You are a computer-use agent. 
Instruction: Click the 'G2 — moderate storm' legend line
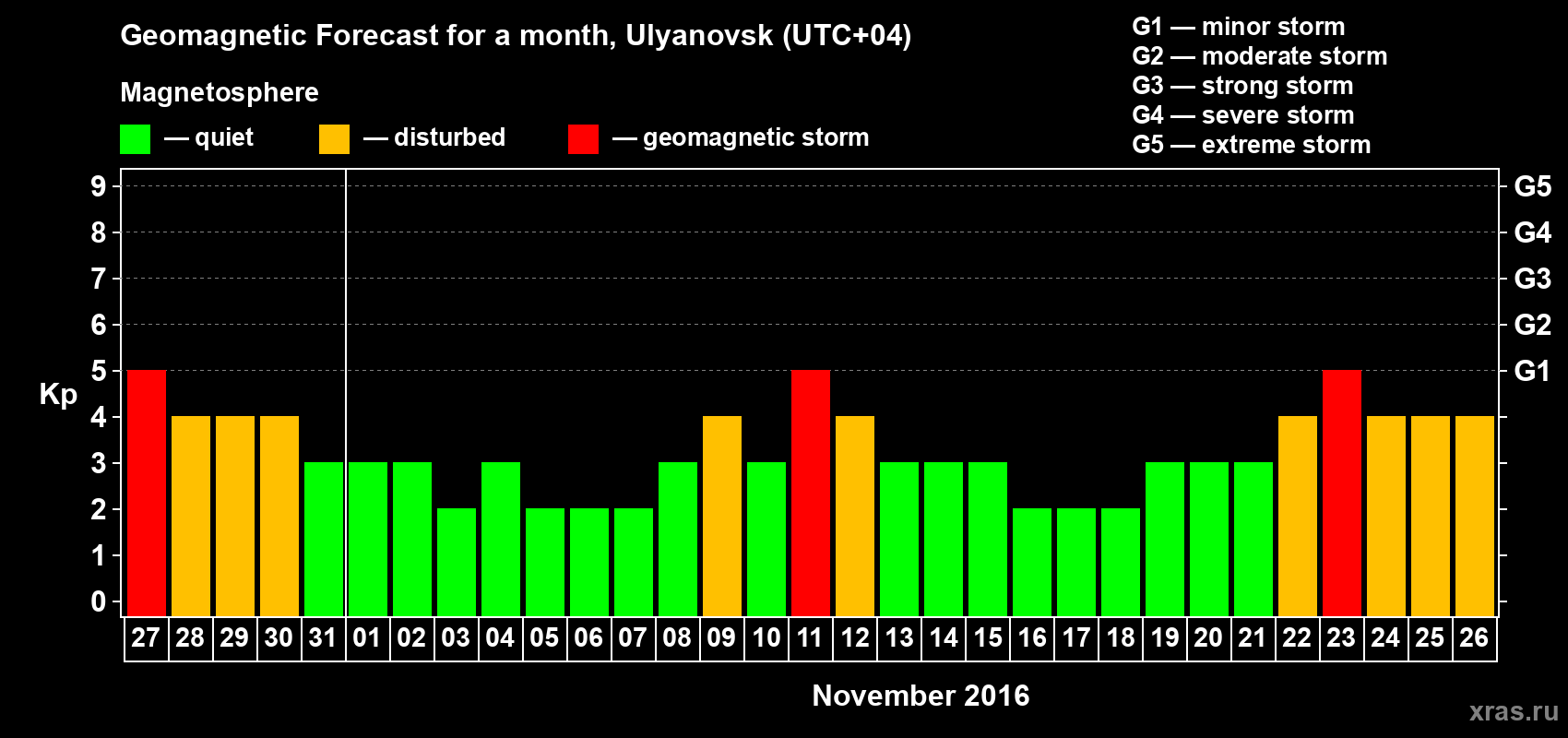(1260, 56)
